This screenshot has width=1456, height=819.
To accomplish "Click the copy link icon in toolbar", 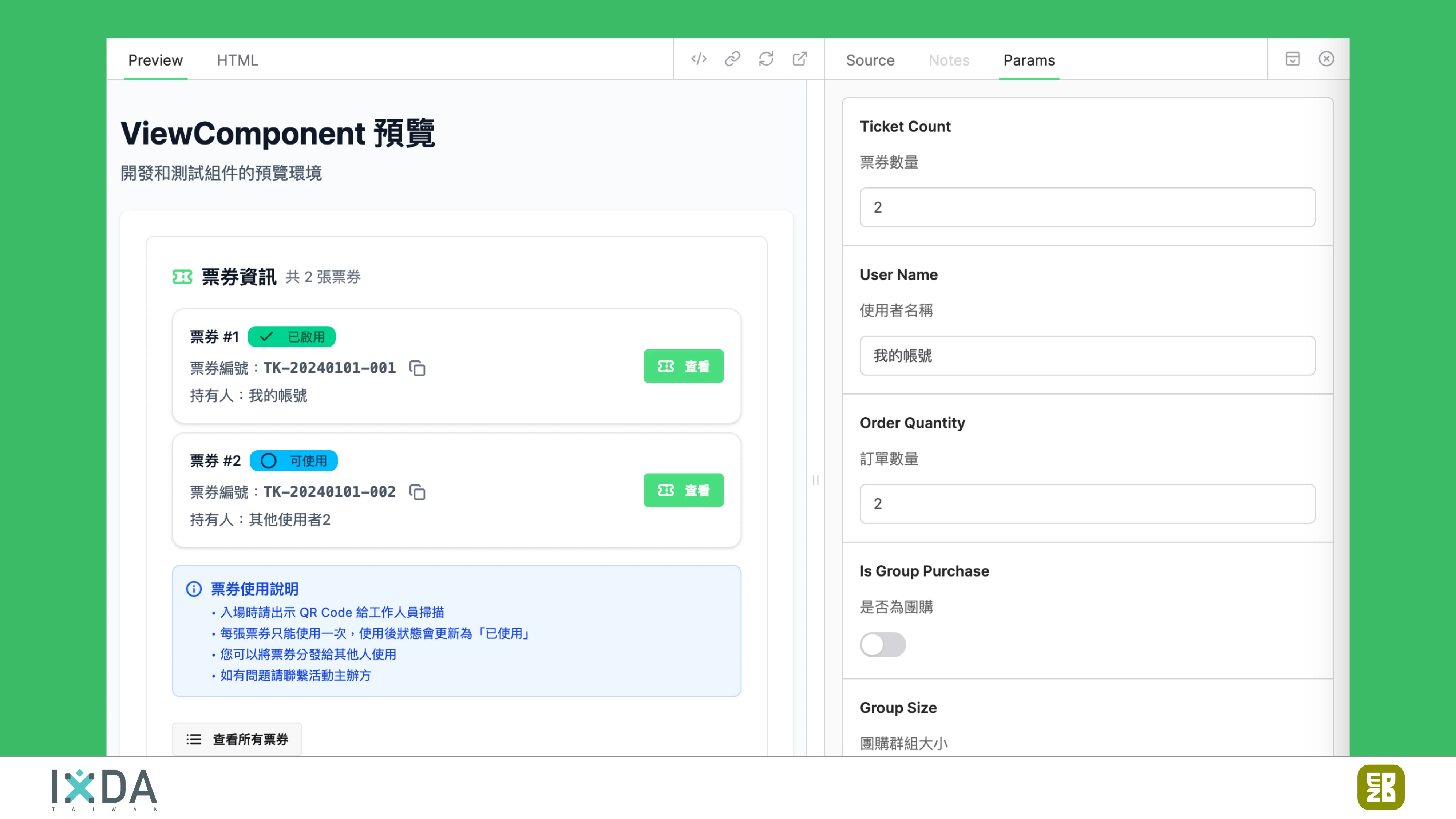I will point(732,59).
